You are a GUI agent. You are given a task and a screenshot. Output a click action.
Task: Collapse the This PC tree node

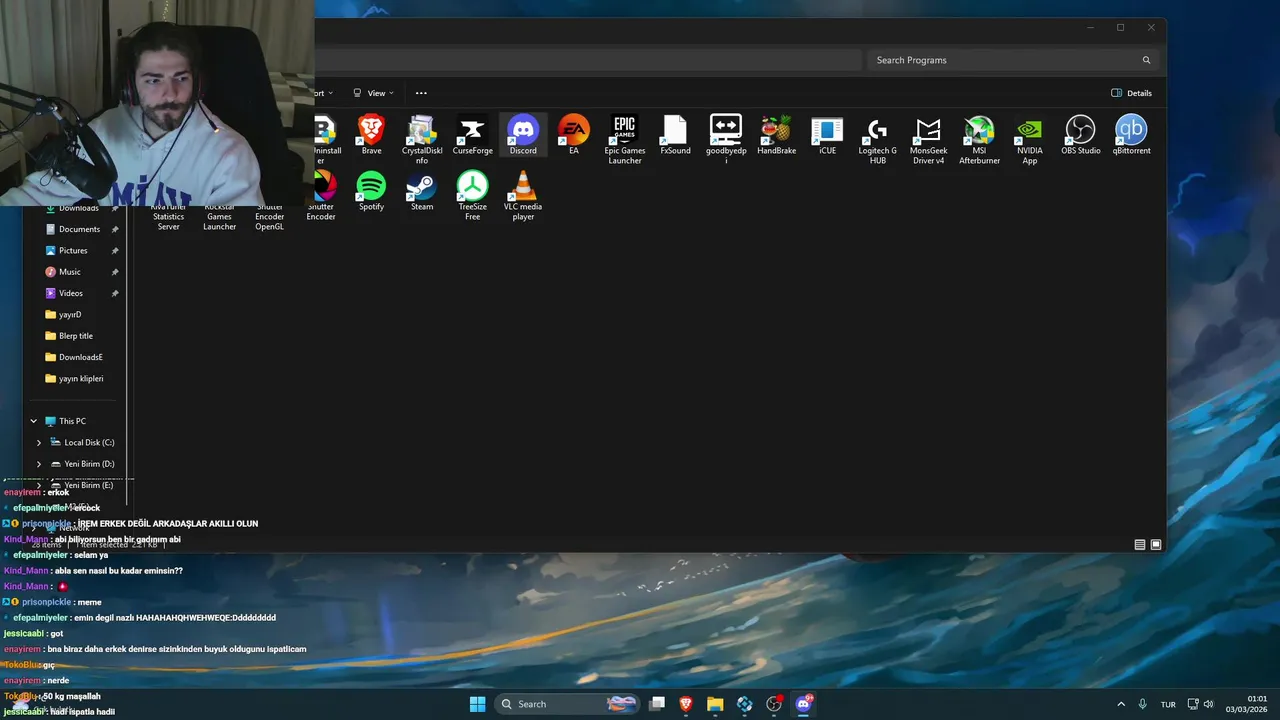(x=33, y=421)
